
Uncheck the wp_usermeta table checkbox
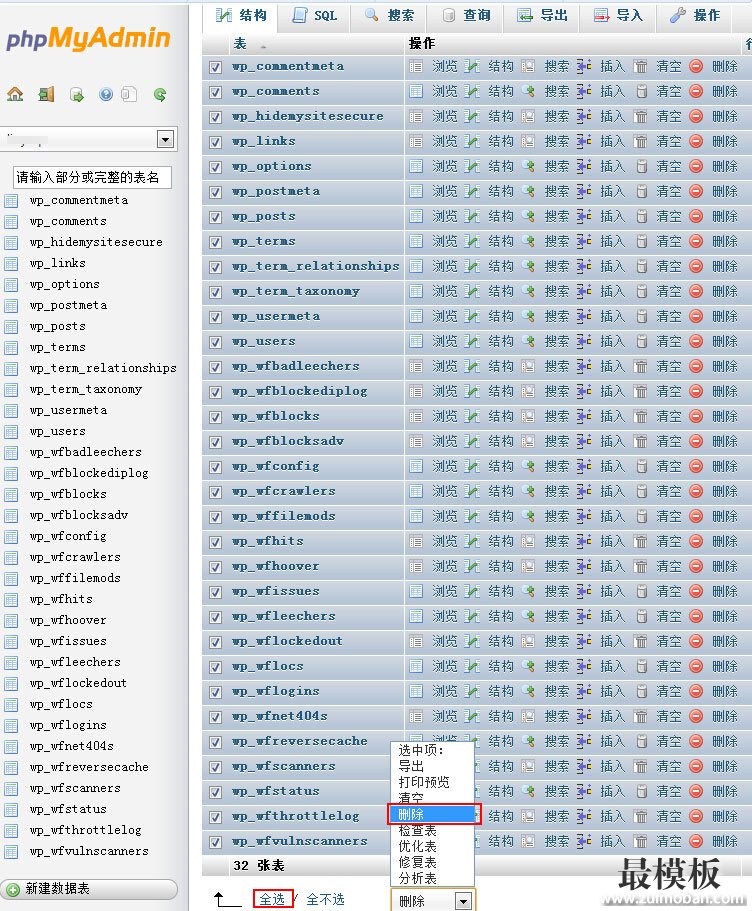215,317
